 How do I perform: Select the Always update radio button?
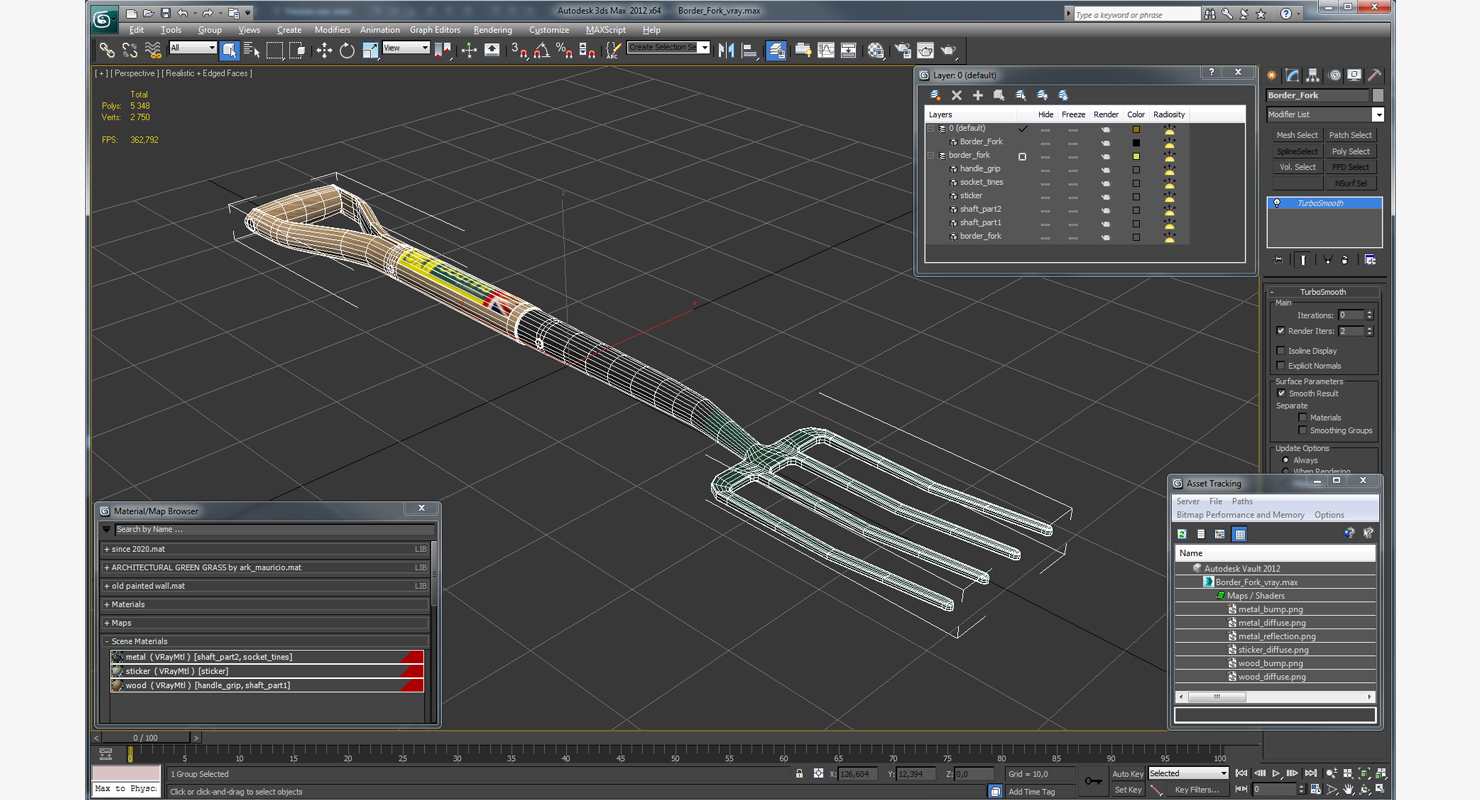(1285, 460)
